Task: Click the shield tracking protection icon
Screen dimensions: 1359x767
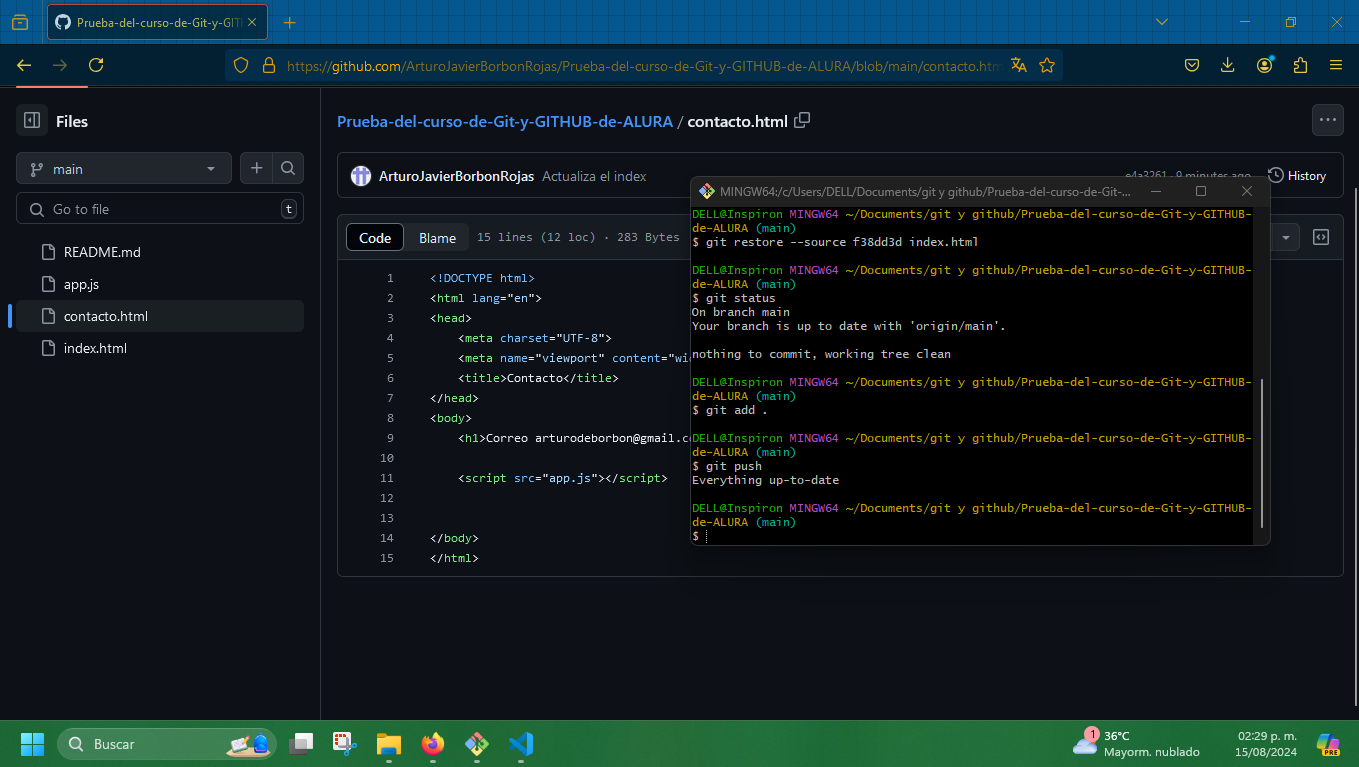Action: click(240, 65)
